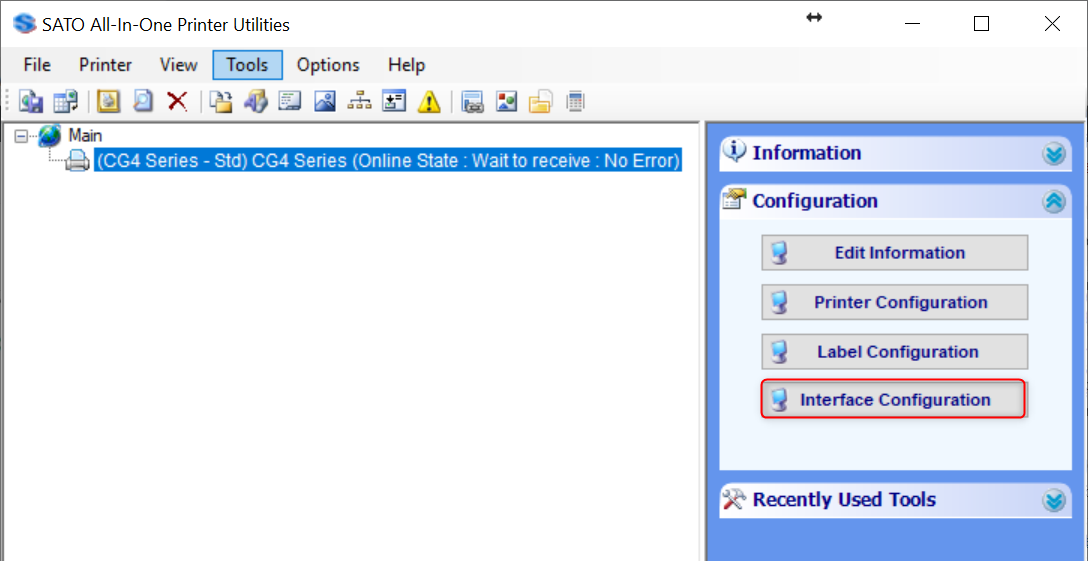
Task: Open the Options menu
Action: pos(328,65)
